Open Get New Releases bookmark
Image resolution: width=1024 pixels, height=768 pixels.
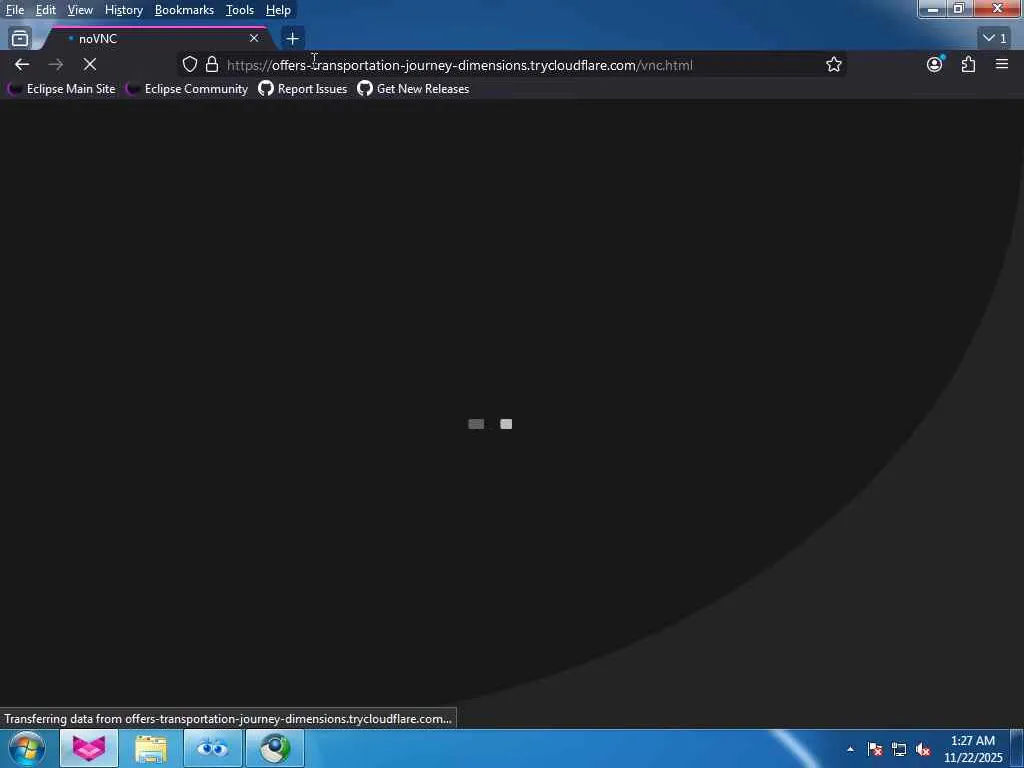(x=413, y=89)
